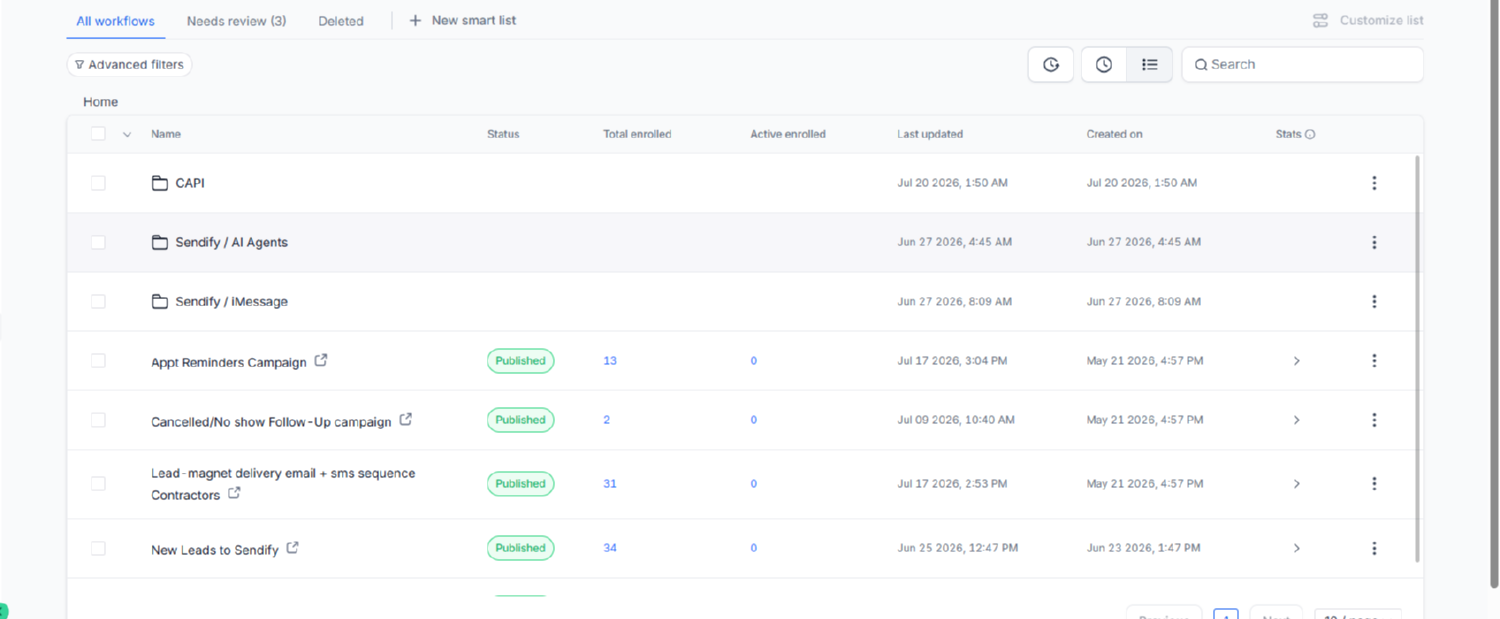
Task: Click the Status column header
Action: [x=503, y=134]
